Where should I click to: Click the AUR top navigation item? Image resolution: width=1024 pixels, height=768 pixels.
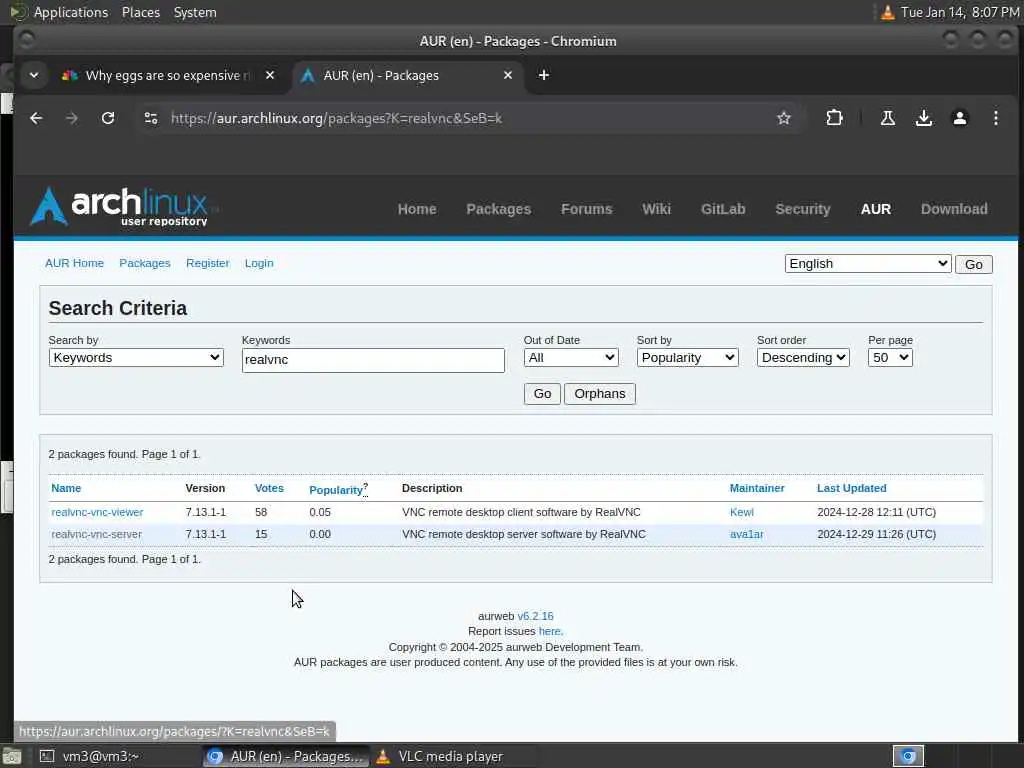875,209
